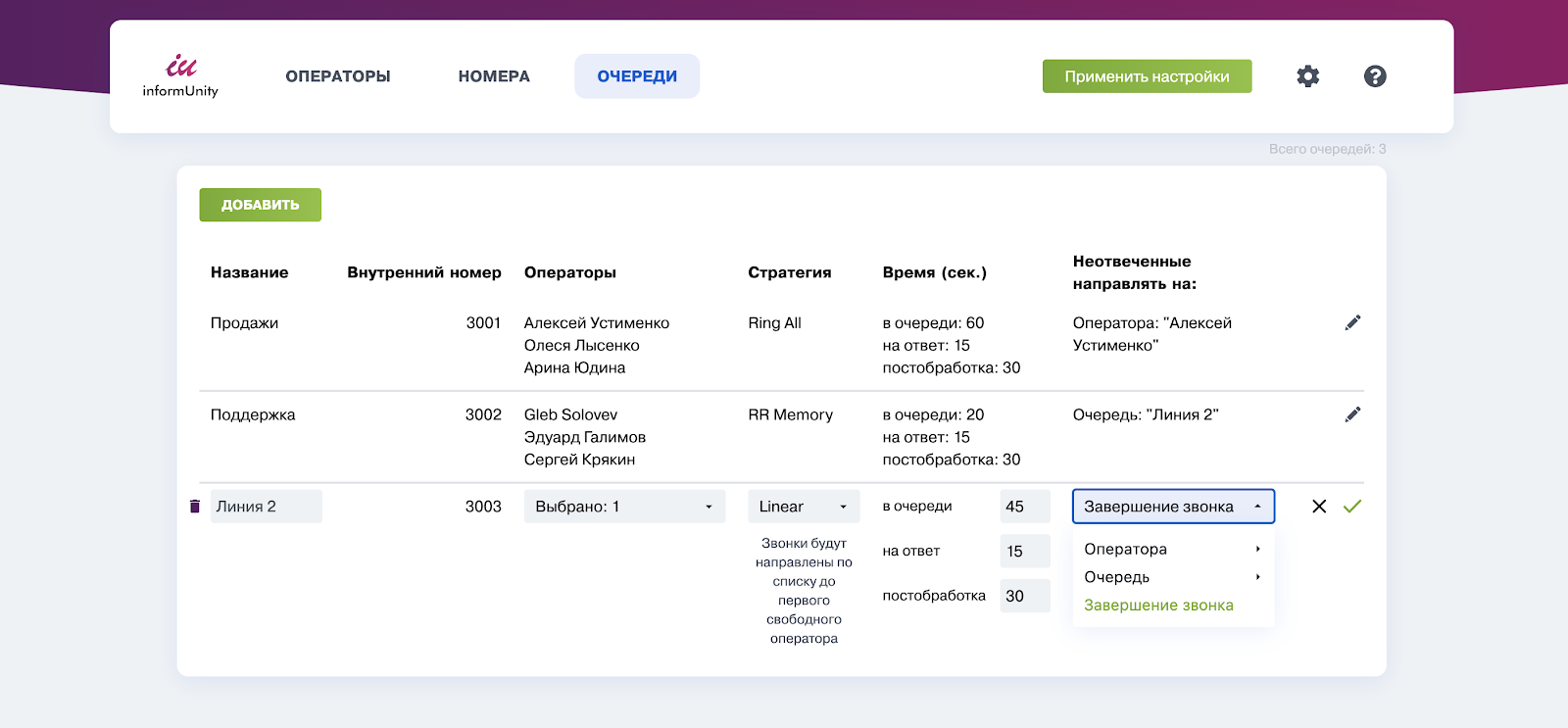This screenshot has width=1568, height=728.
Task: Click operator Алексей Устименко in Продажи row
Action: [597, 323]
